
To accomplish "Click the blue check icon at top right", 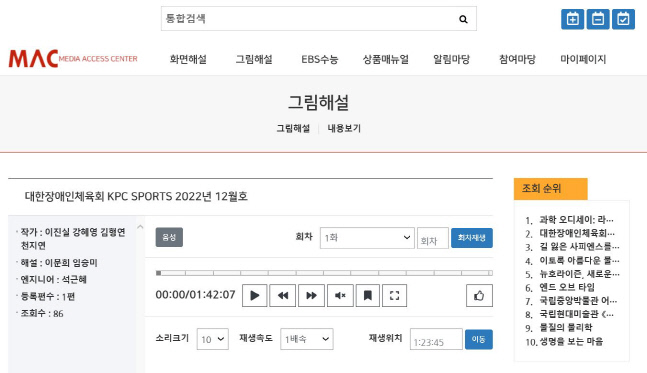I will click(623, 19).
